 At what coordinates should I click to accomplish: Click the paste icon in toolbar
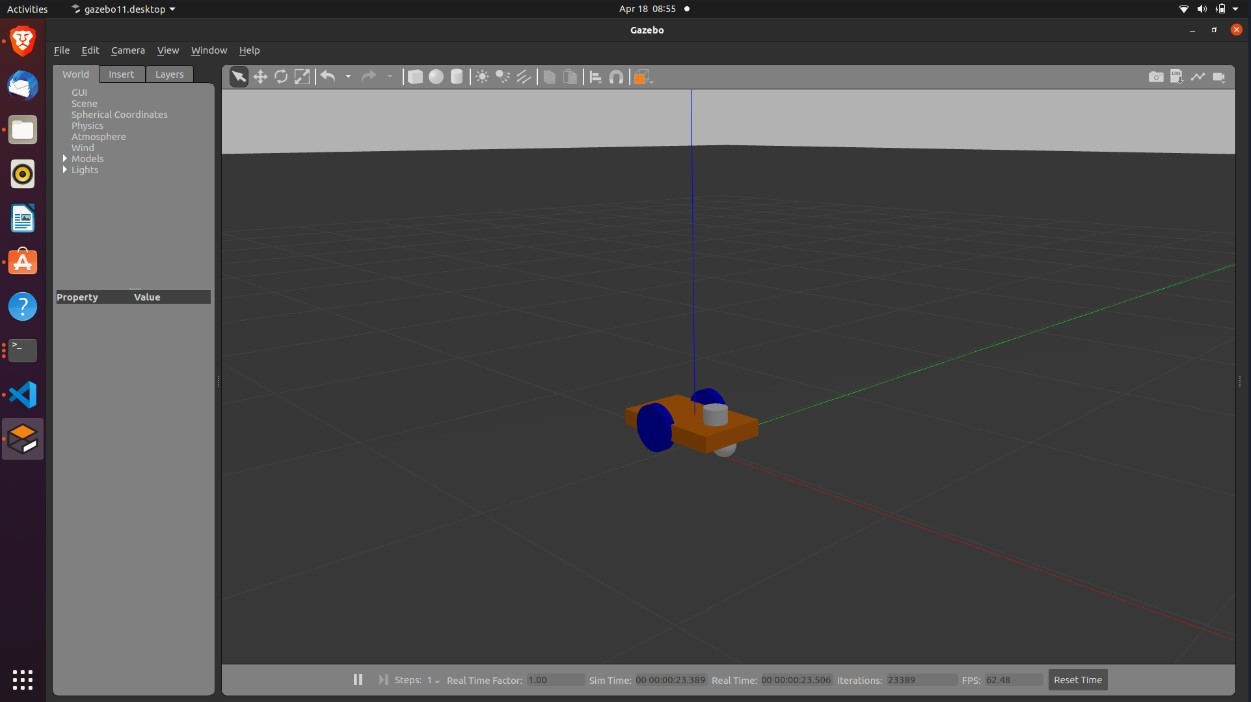click(570, 77)
